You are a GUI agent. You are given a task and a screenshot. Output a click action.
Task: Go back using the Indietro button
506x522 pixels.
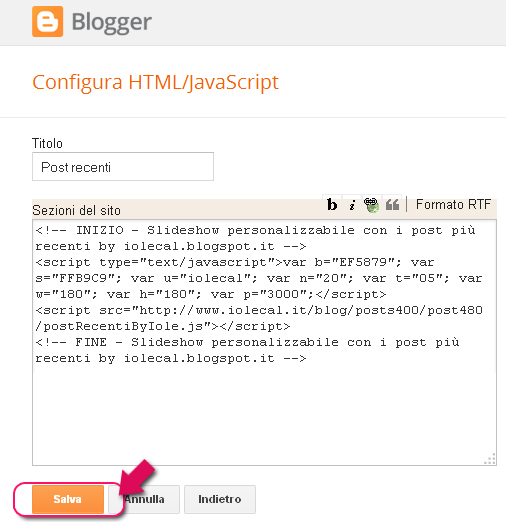click(220, 499)
